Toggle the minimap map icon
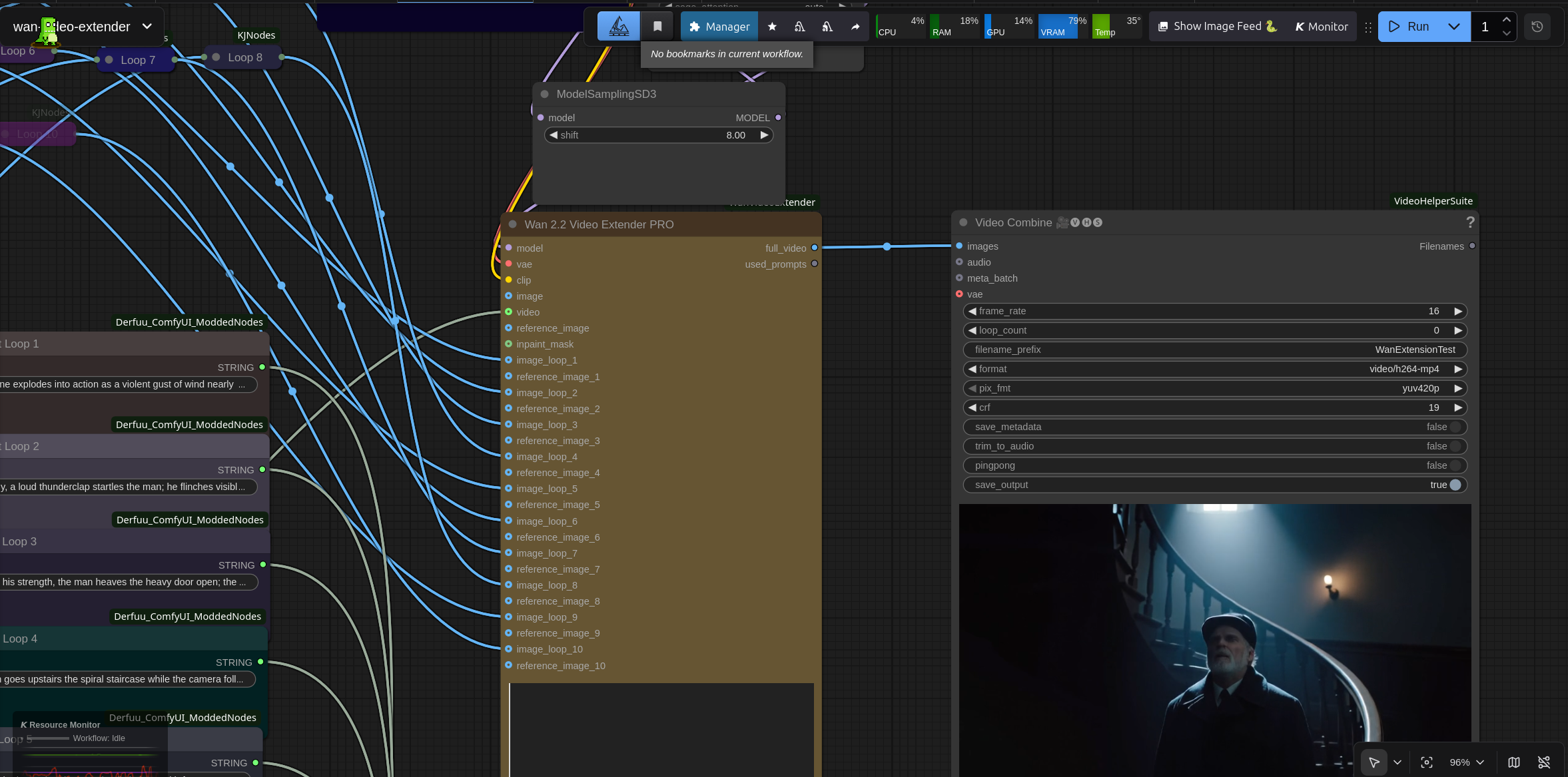The width and height of the screenshot is (1568, 777). pyautogui.click(x=1514, y=762)
